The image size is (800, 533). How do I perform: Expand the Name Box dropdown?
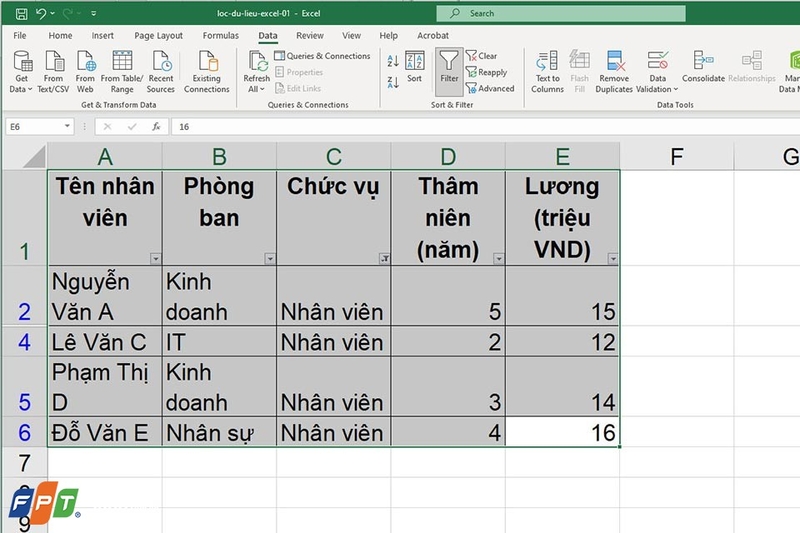point(67,126)
